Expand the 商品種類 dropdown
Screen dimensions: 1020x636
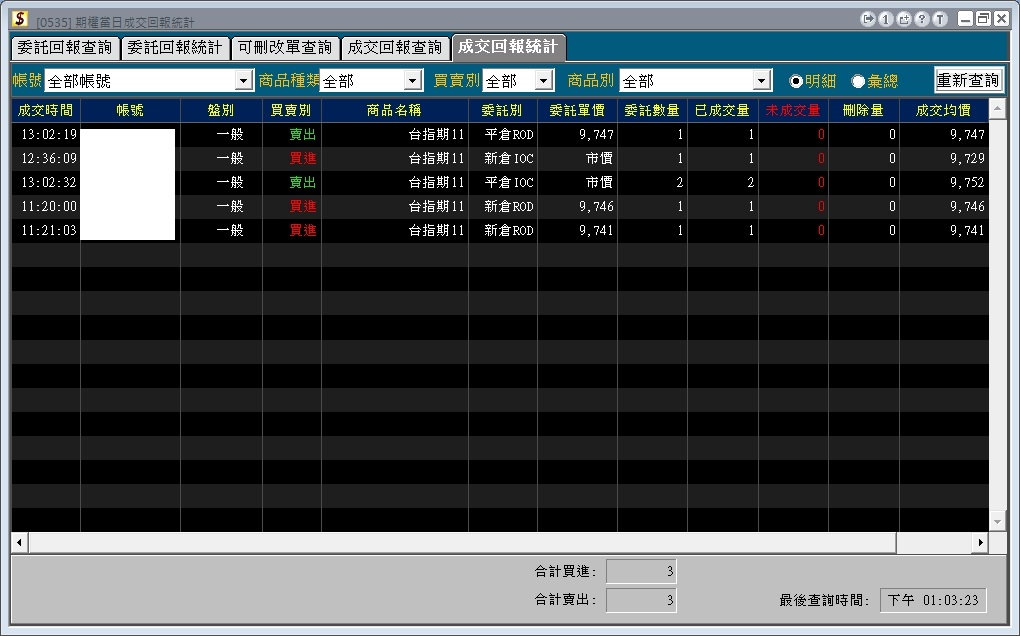point(412,81)
